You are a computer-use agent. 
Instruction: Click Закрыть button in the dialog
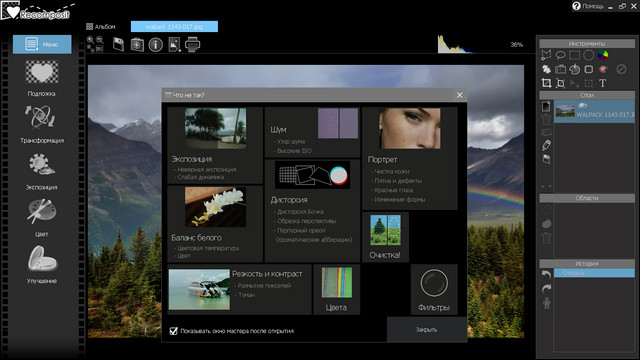(427, 329)
